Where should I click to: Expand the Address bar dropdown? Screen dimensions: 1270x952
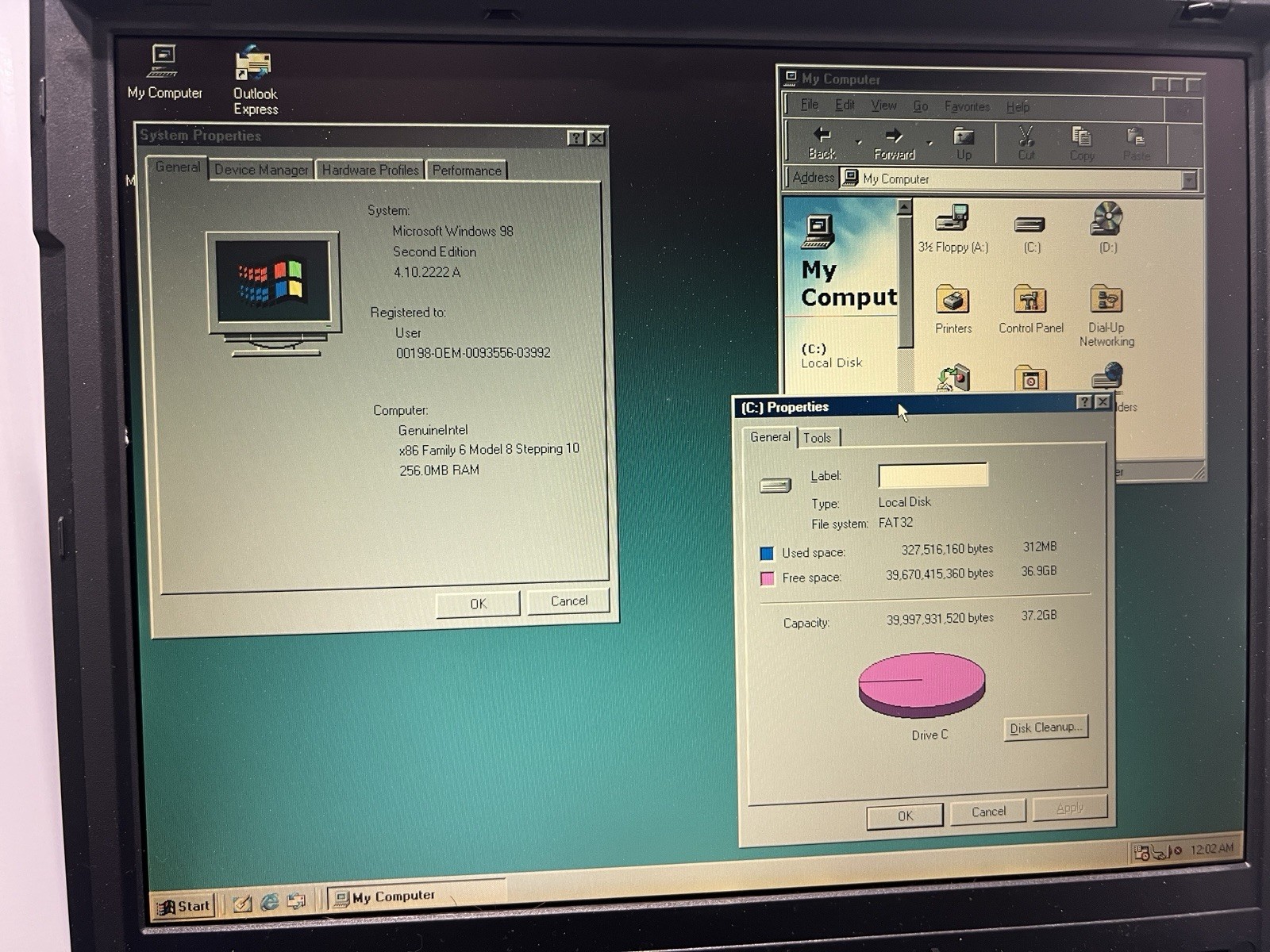click(1188, 180)
